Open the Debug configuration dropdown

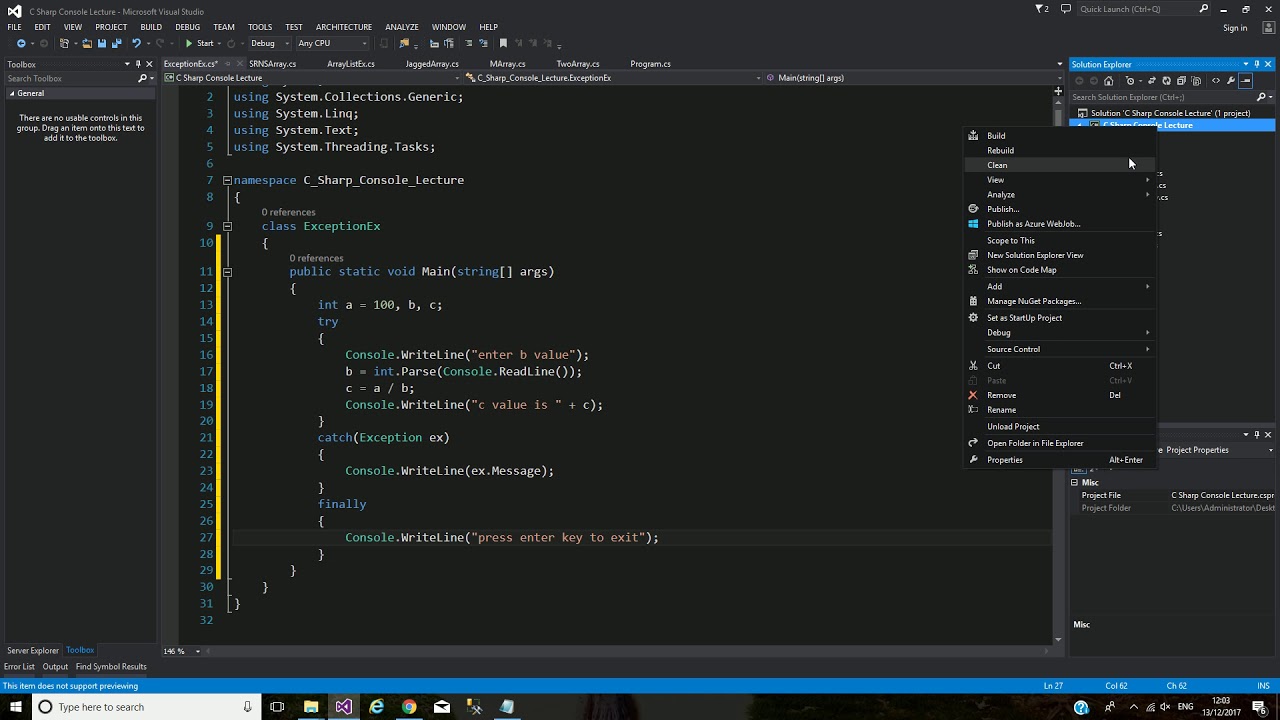(x=269, y=43)
